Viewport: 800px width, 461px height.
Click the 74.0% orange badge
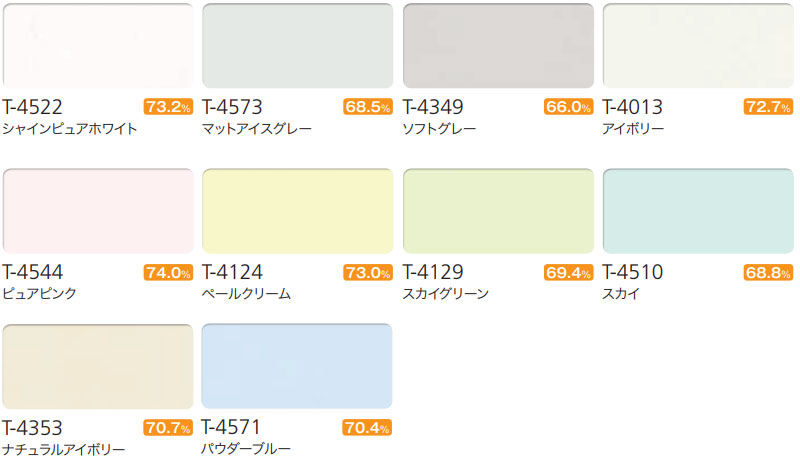coord(168,272)
